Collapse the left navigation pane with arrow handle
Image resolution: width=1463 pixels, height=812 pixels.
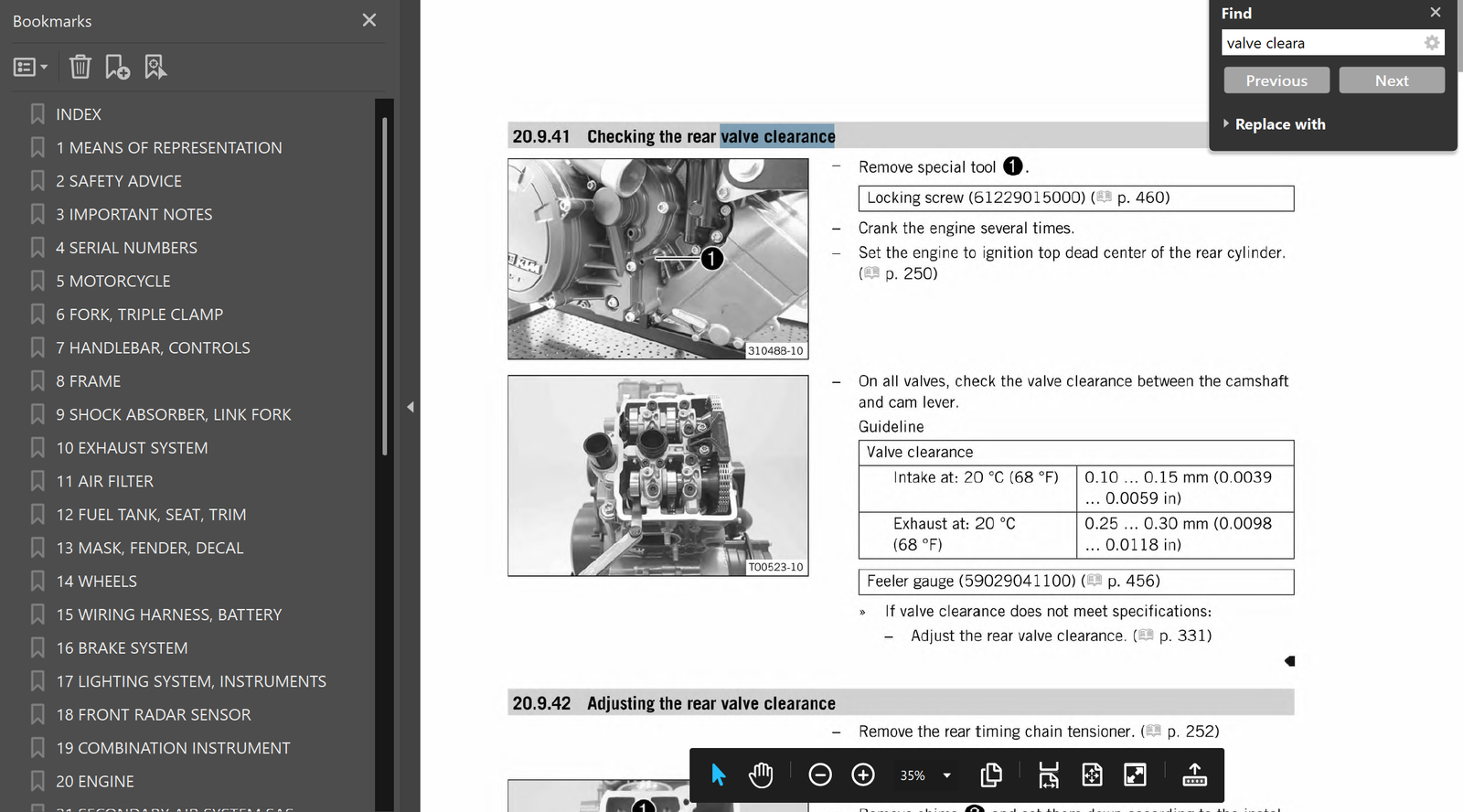411,407
